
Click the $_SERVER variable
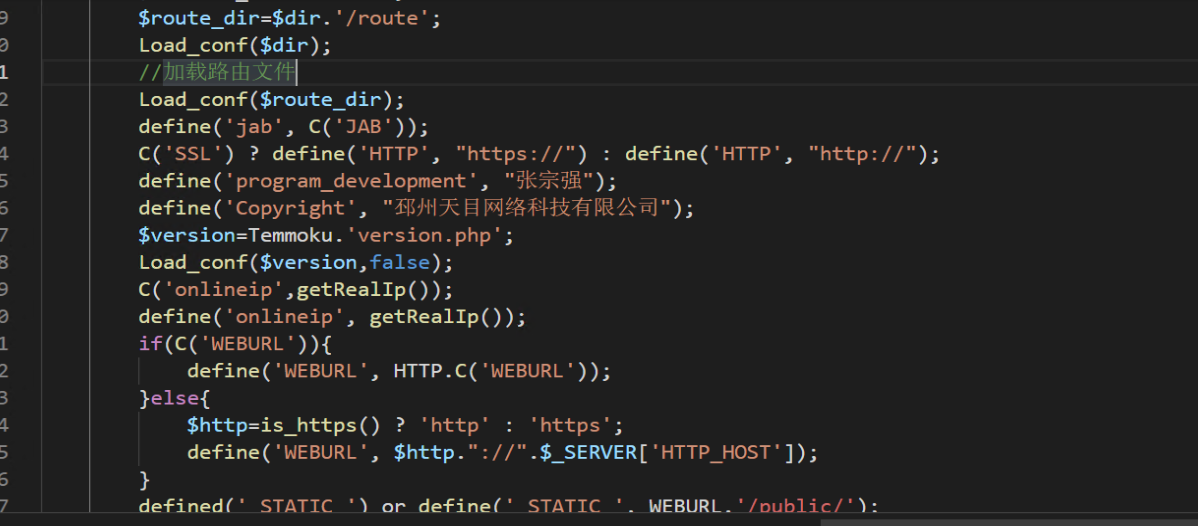coord(588,453)
